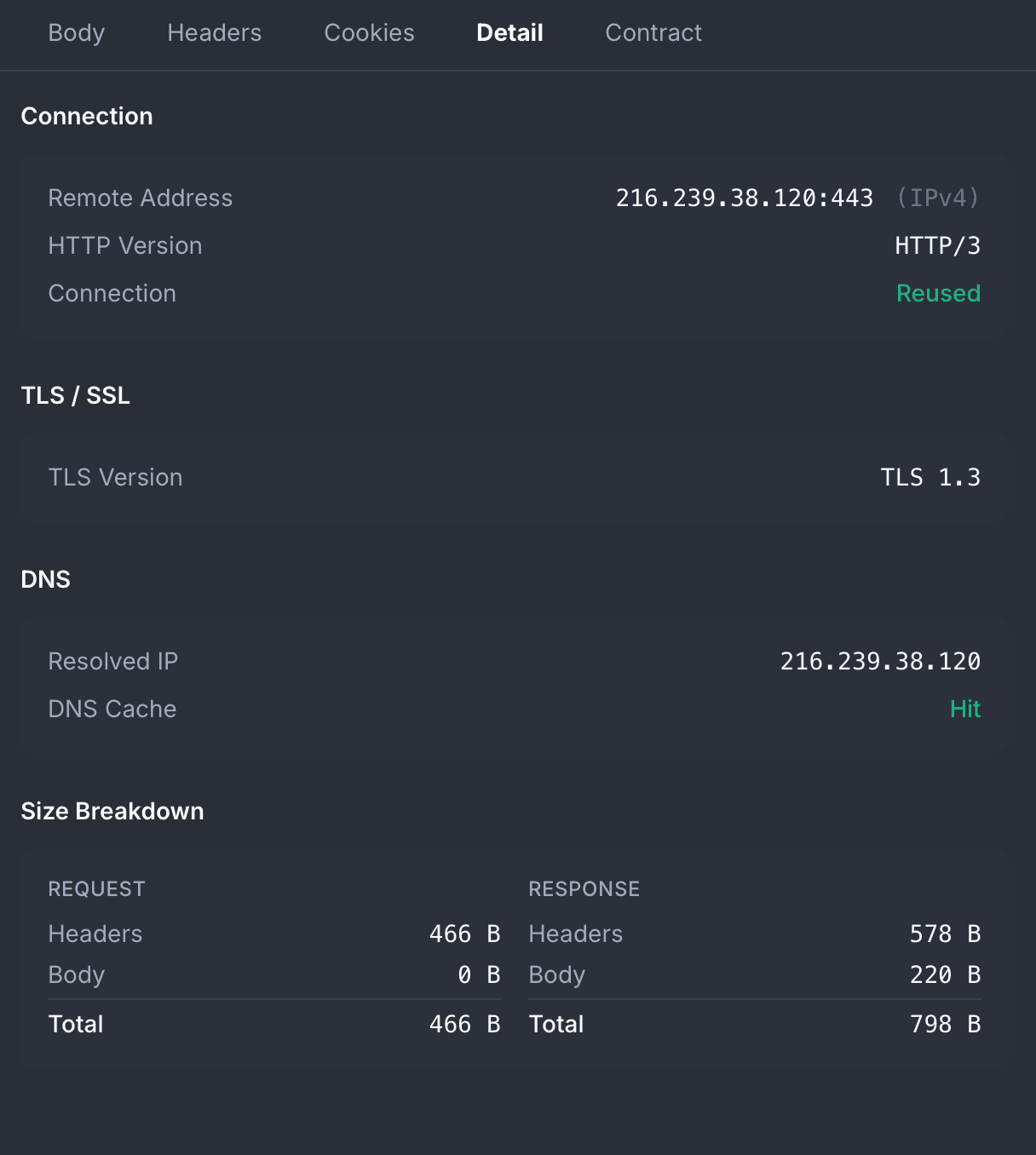Click the (IPv4) label
The height and width of the screenshot is (1155, 1036).
(x=938, y=198)
